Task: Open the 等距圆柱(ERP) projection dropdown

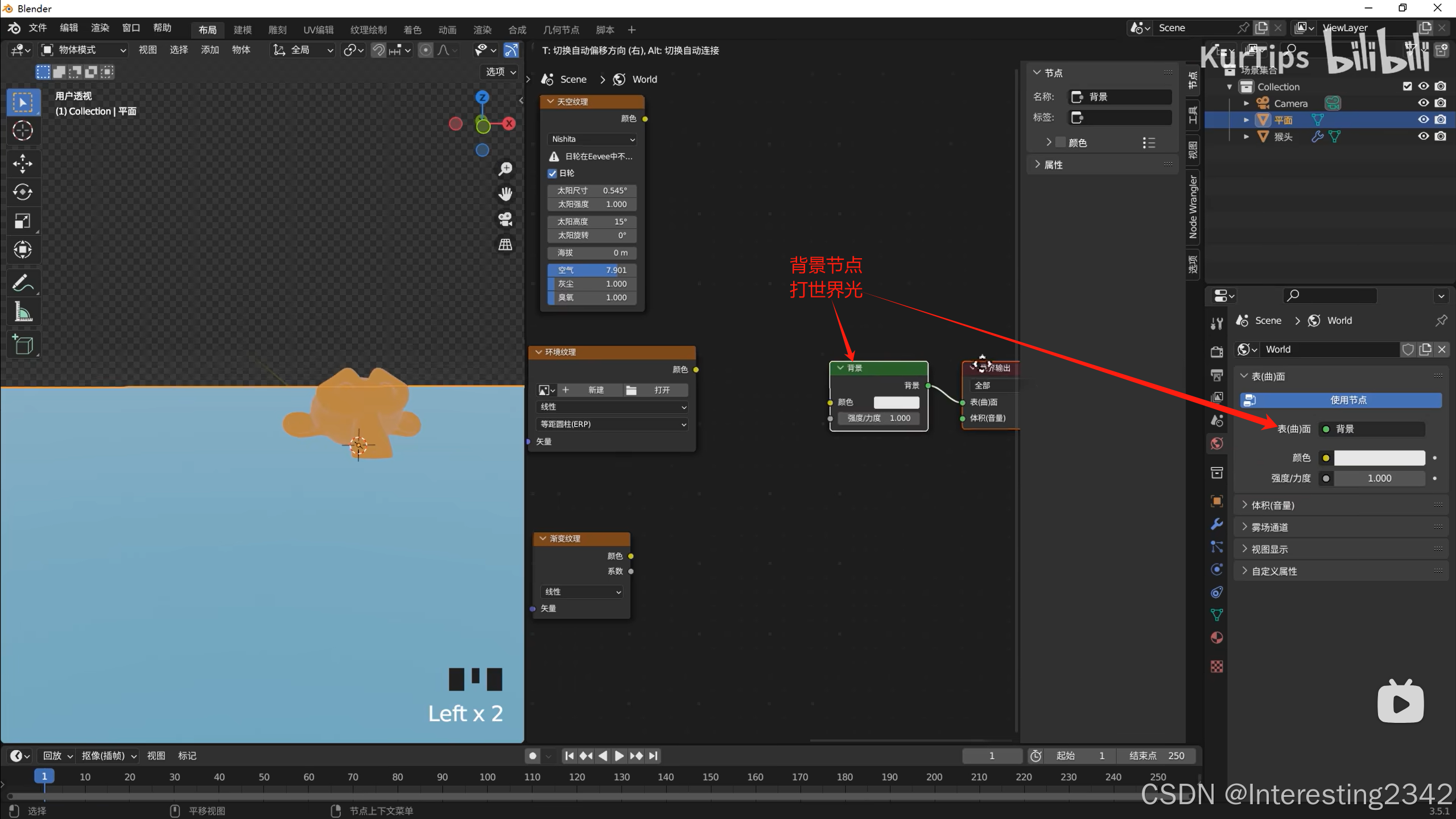Action: click(612, 424)
